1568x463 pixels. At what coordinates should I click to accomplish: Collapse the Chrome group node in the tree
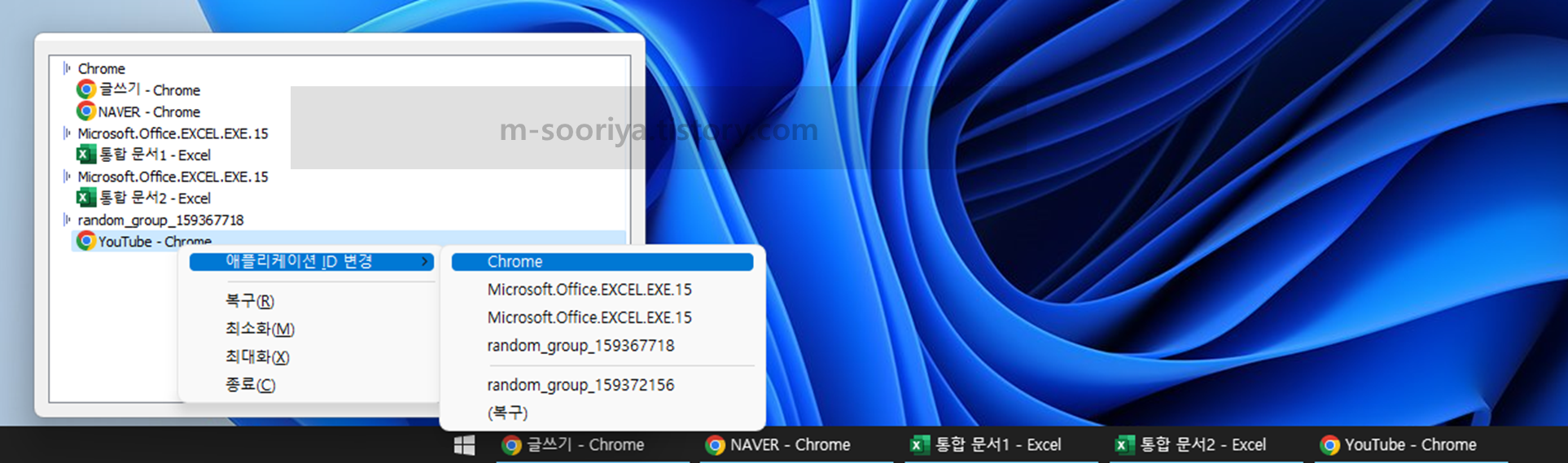[67, 68]
